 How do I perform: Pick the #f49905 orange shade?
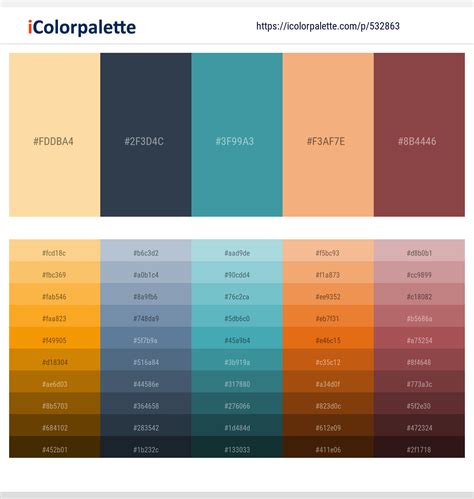pos(55,338)
